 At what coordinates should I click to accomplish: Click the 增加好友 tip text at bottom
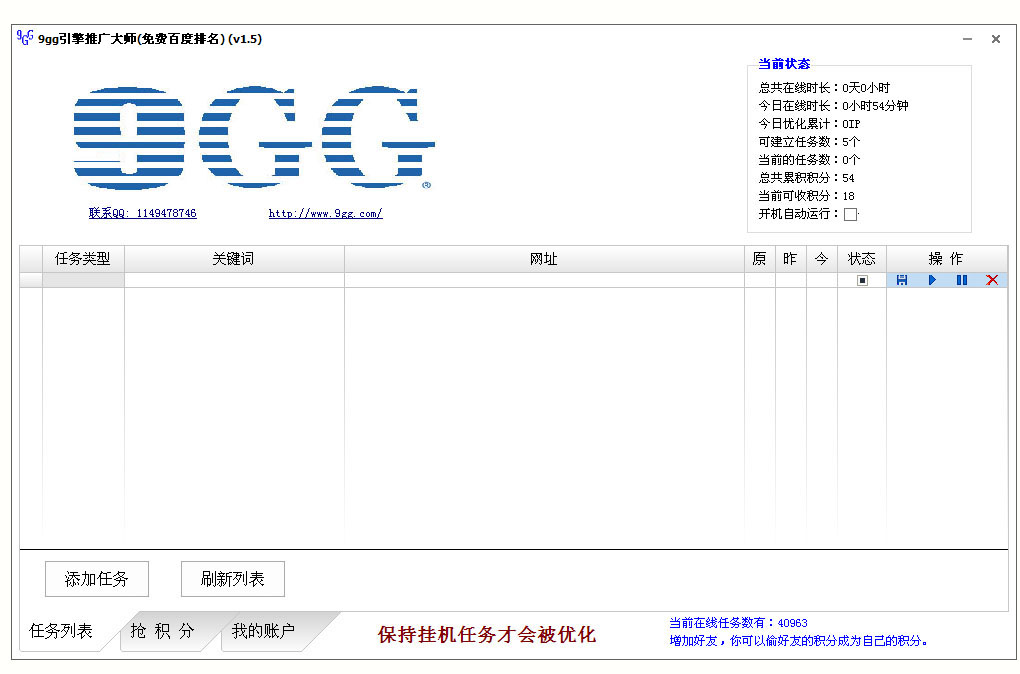pos(799,641)
